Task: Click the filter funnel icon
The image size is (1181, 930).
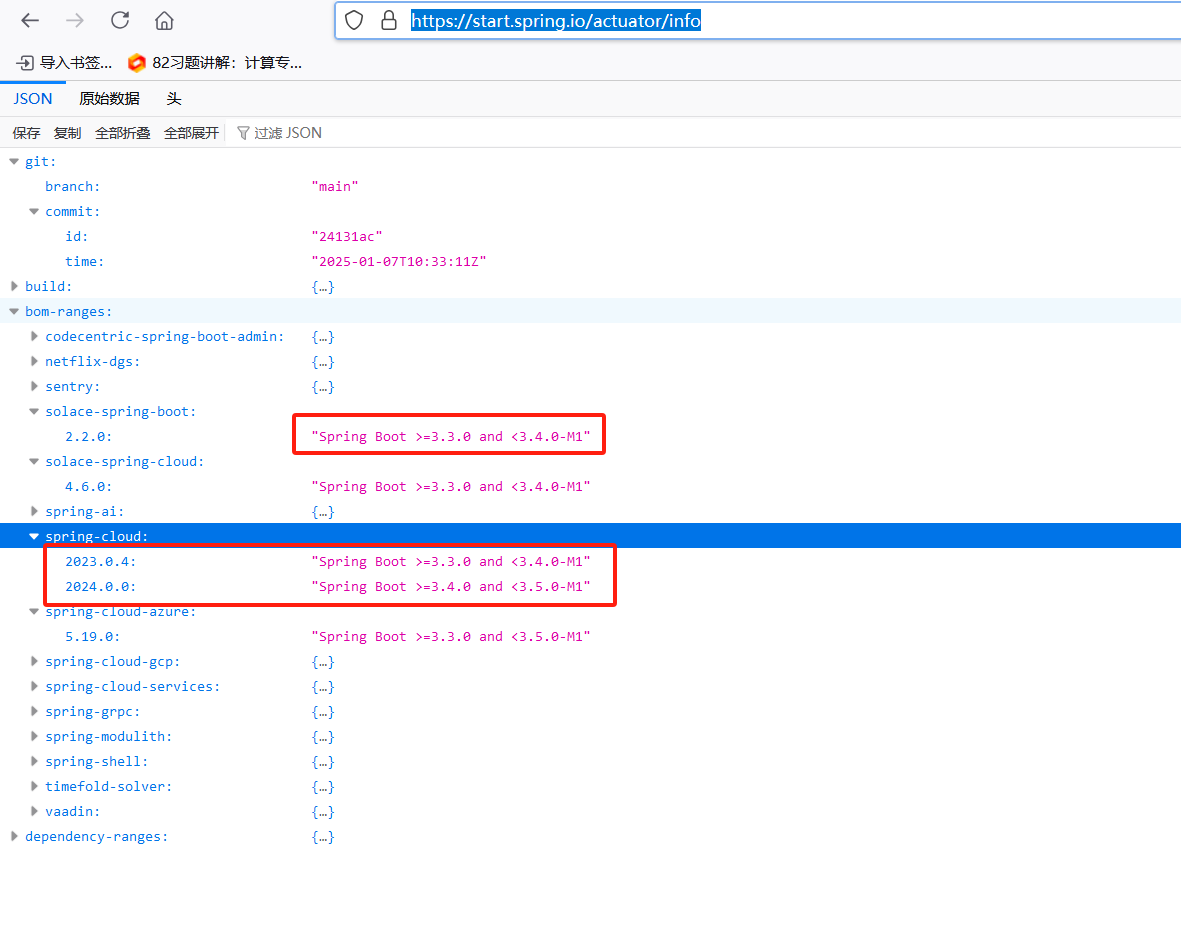Action: 243,133
